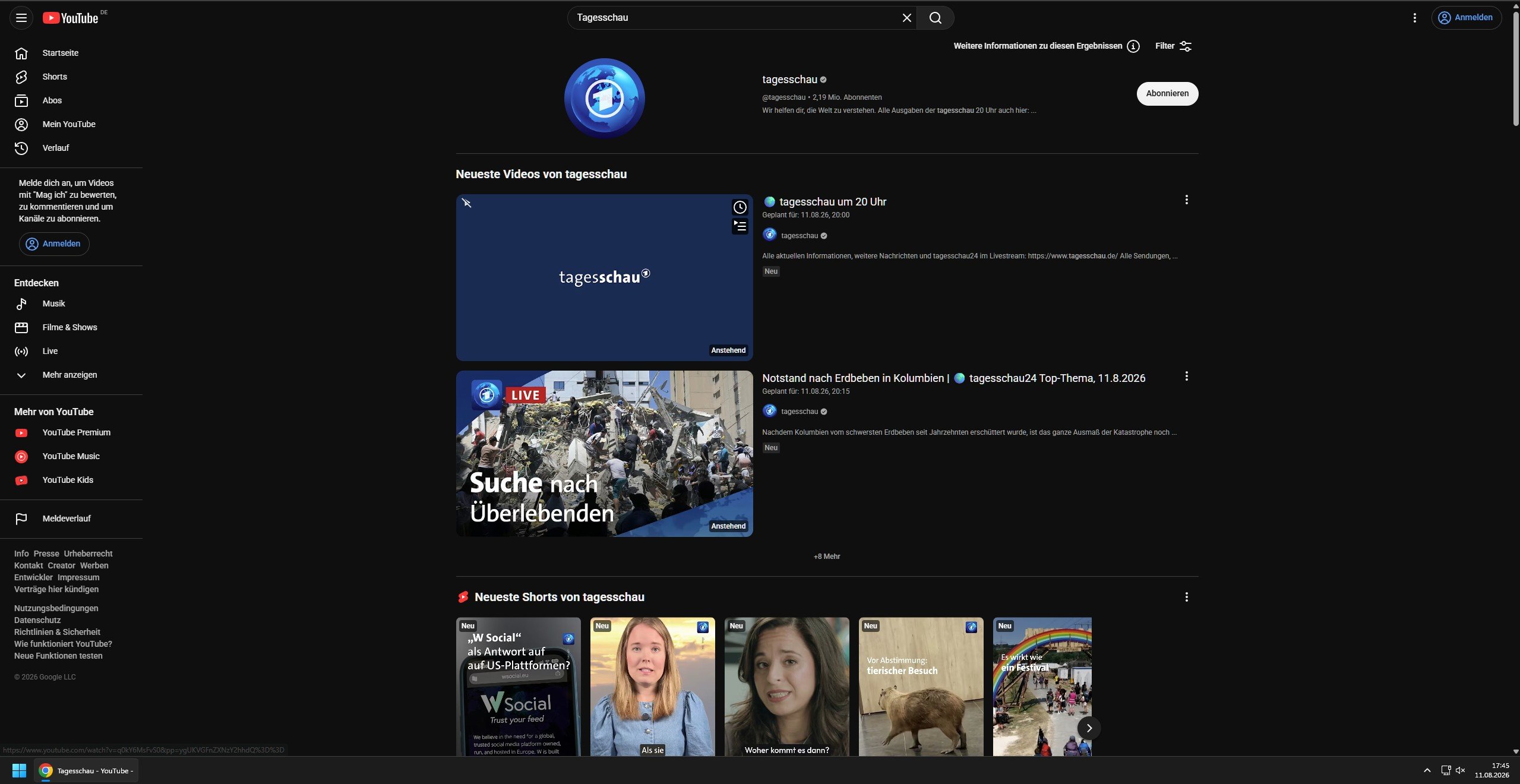Image resolution: width=1520 pixels, height=784 pixels.
Task: Open the 'tierischer Besuch' capybara short
Action: [921, 687]
